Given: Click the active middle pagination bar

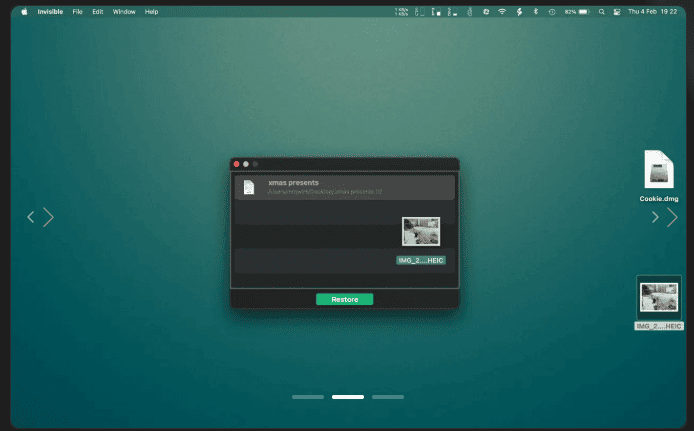Looking at the screenshot, I should pyautogui.click(x=348, y=397).
